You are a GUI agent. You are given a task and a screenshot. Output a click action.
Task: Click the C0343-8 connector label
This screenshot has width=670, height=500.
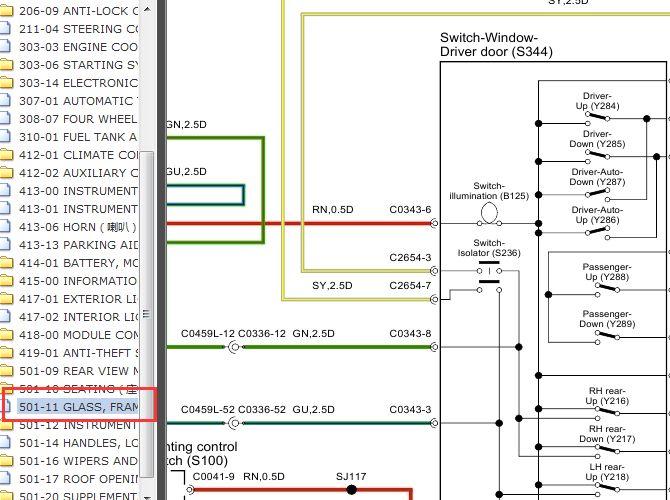click(410, 333)
